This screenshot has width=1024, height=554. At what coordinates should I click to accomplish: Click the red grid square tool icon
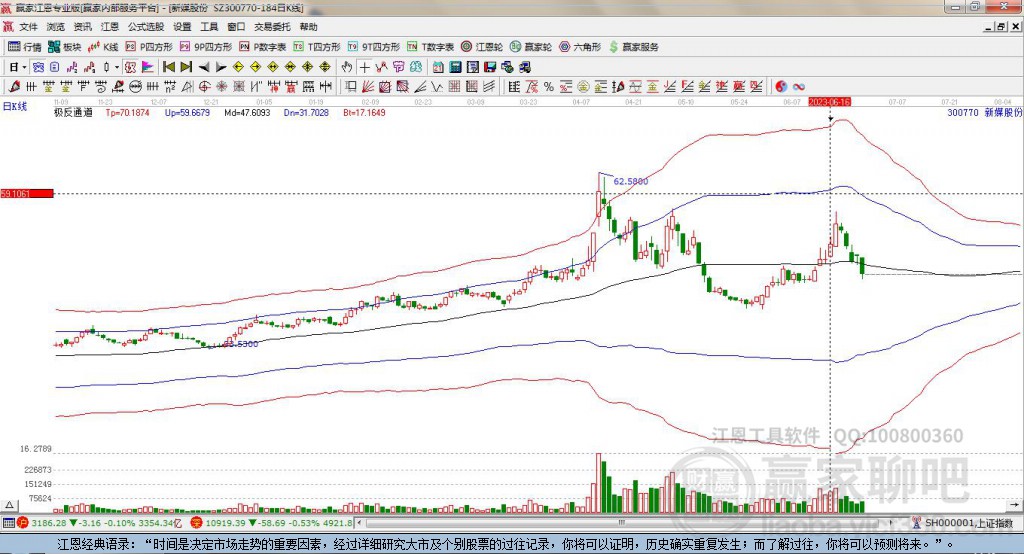[453, 86]
